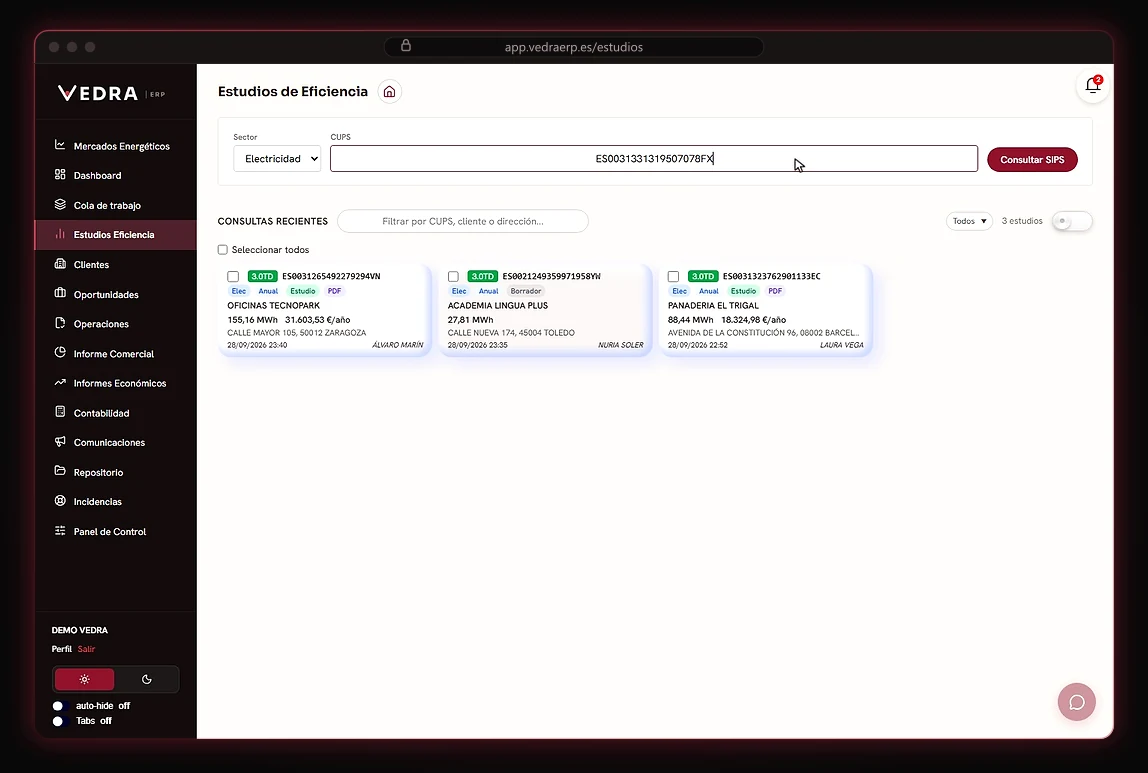Open Cola de trabajo menu item
Image resolution: width=1148 pixels, height=773 pixels.
(x=116, y=205)
